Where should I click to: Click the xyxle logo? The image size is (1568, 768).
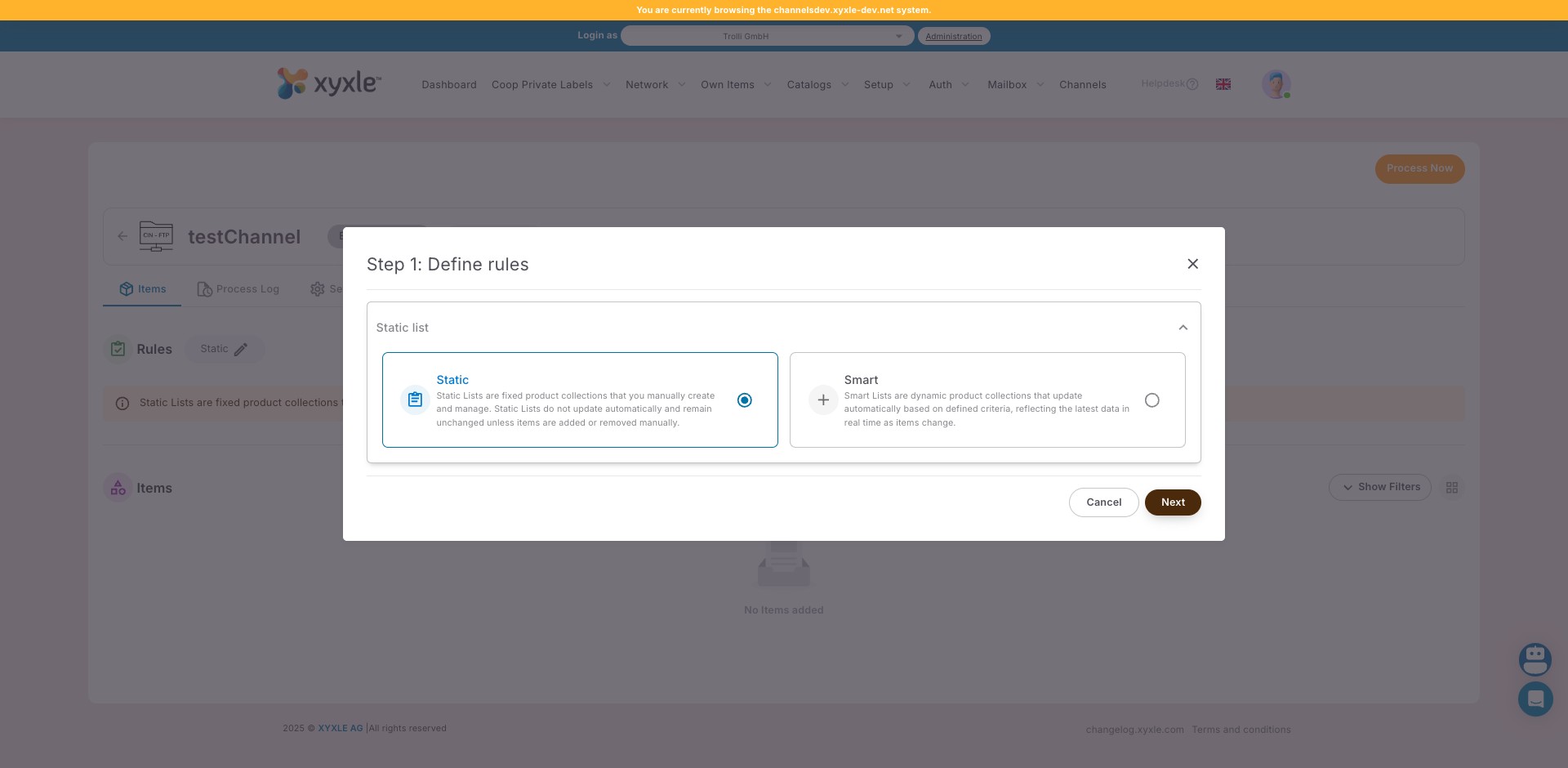pos(328,83)
